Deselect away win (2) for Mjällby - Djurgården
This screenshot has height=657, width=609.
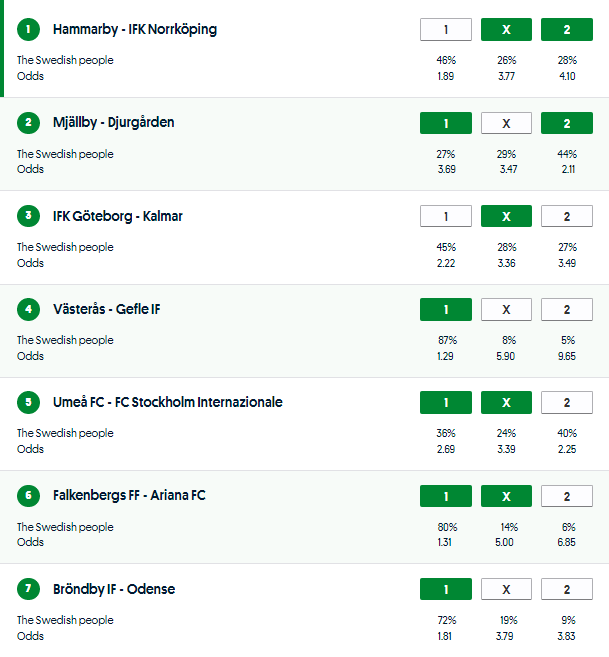[x=566, y=123]
